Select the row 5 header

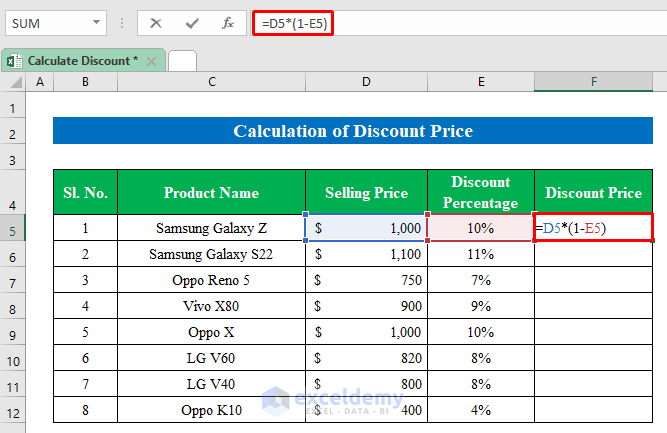13,229
